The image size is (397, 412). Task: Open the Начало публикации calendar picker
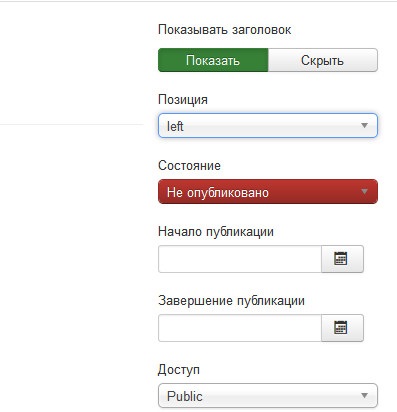[x=342, y=259]
